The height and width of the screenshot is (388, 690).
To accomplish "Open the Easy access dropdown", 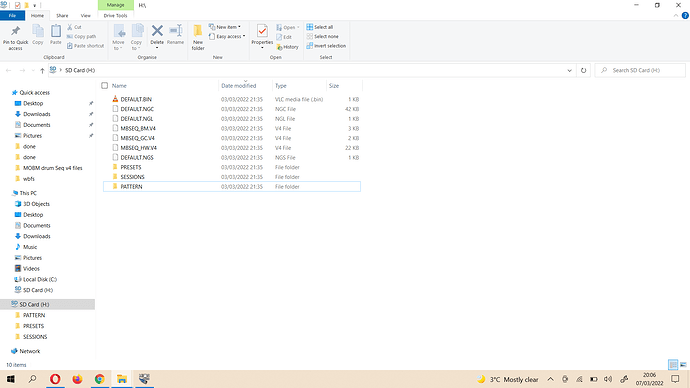I will [x=227, y=37].
